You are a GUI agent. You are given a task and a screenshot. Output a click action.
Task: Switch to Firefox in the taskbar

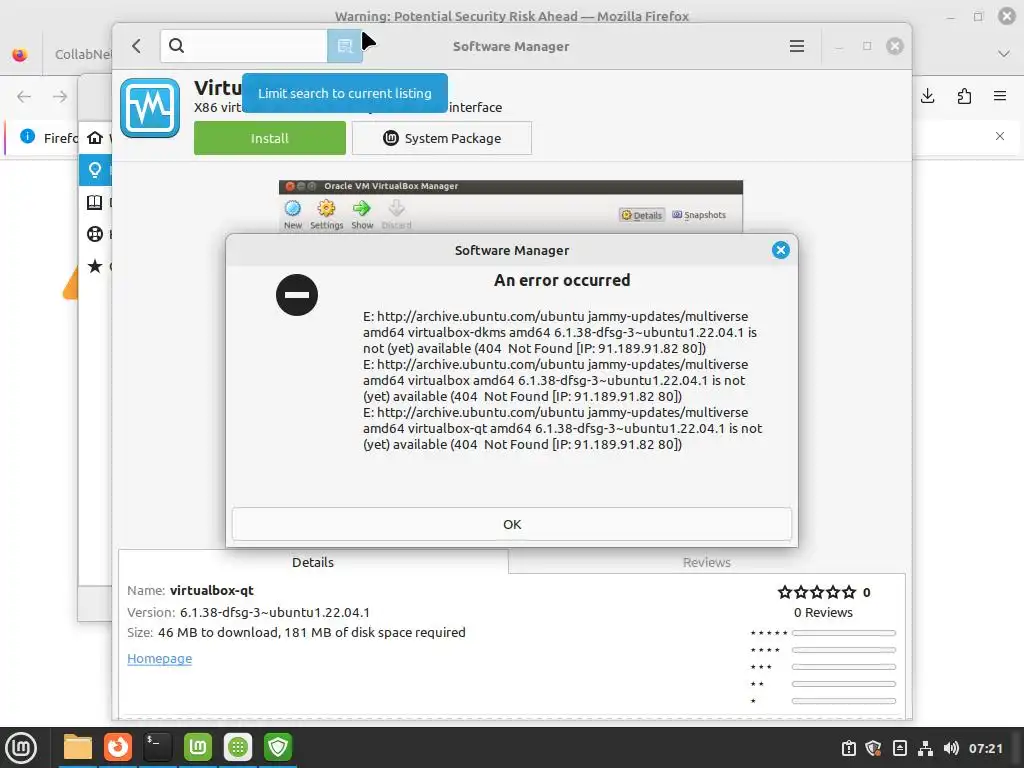point(118,747)
